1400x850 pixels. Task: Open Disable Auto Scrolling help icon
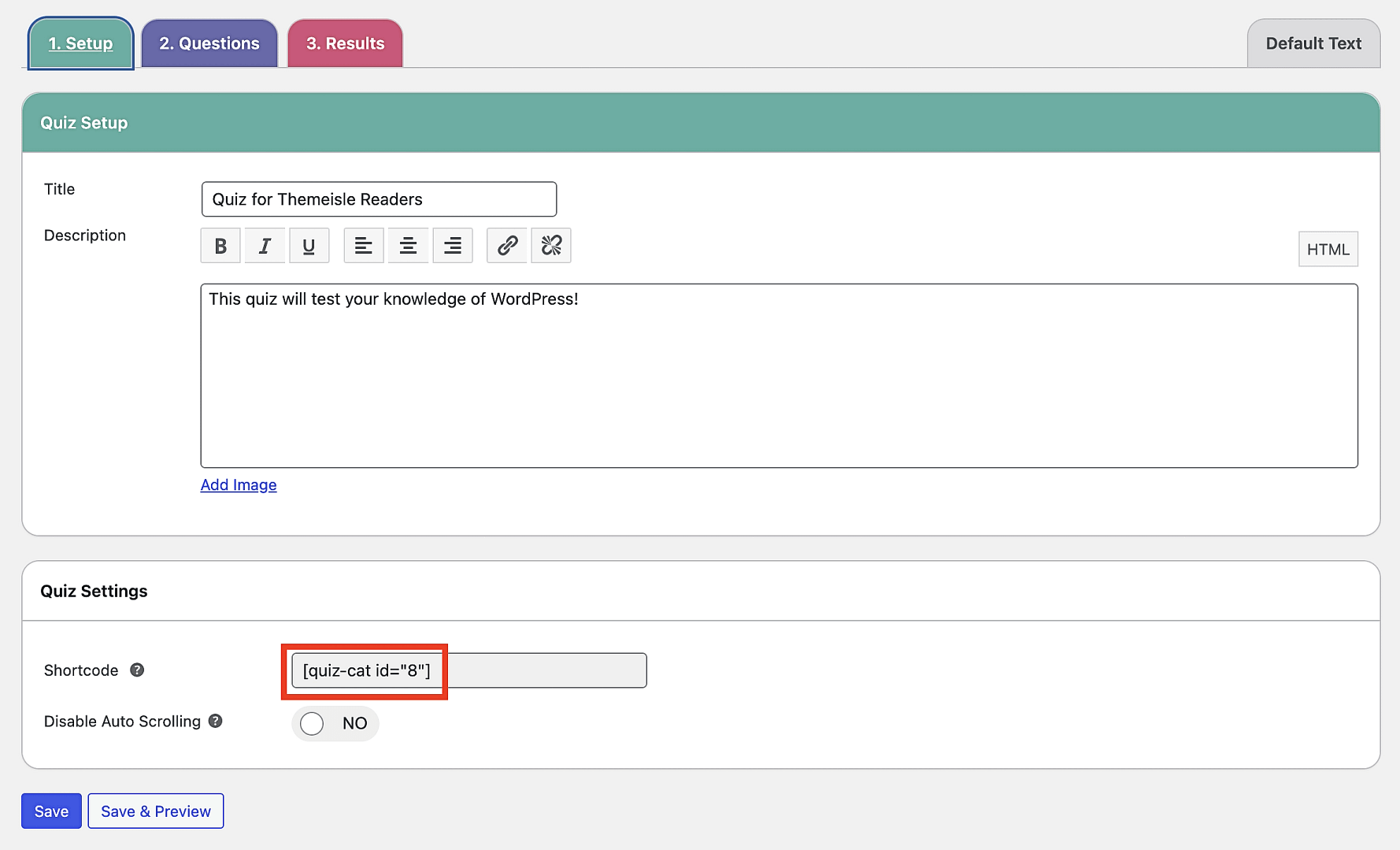coord(215,721)
